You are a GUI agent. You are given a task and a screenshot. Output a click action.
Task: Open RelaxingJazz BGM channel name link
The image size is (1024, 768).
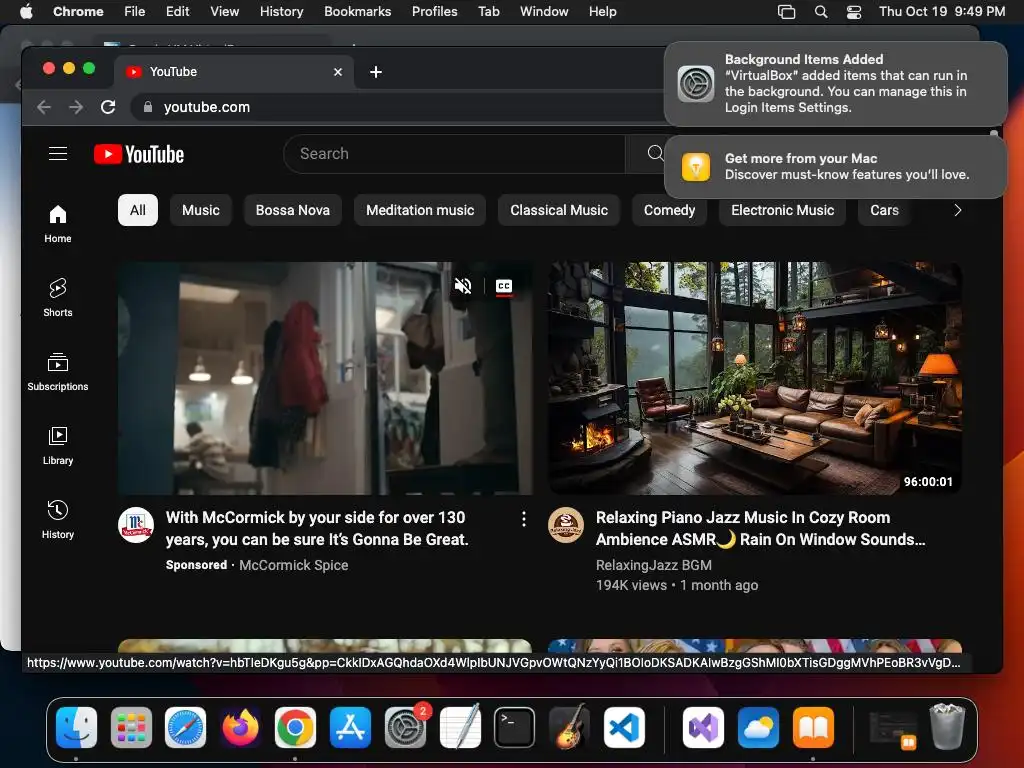[654, 565]
